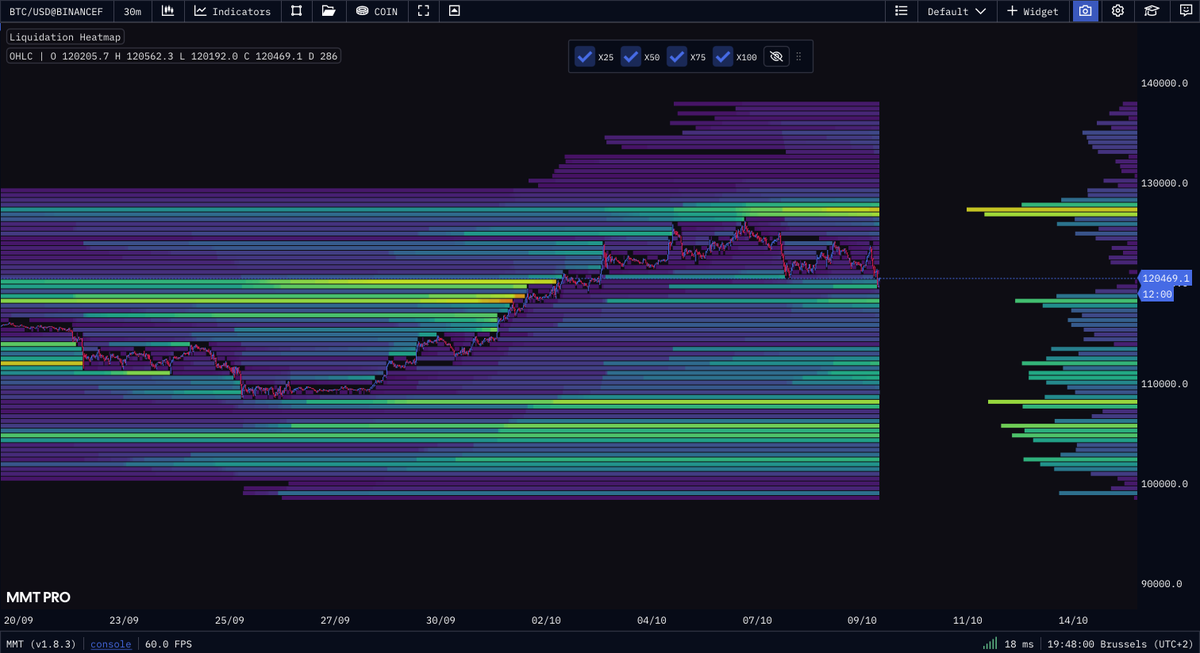Uncheck the X100 leverage checkbox
This screenshot has height=653, width=1200.
pyautogui.click(x=723, y=57)
